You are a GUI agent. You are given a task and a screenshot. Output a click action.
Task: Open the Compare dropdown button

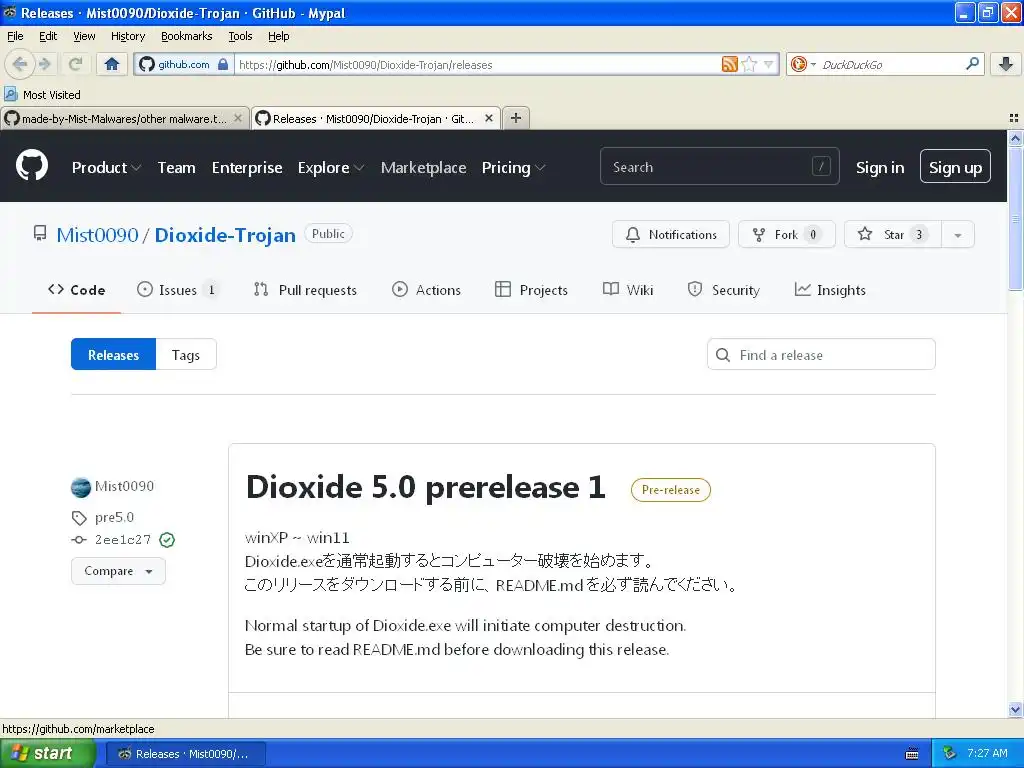pyautogui.click(x=118, y=571)
